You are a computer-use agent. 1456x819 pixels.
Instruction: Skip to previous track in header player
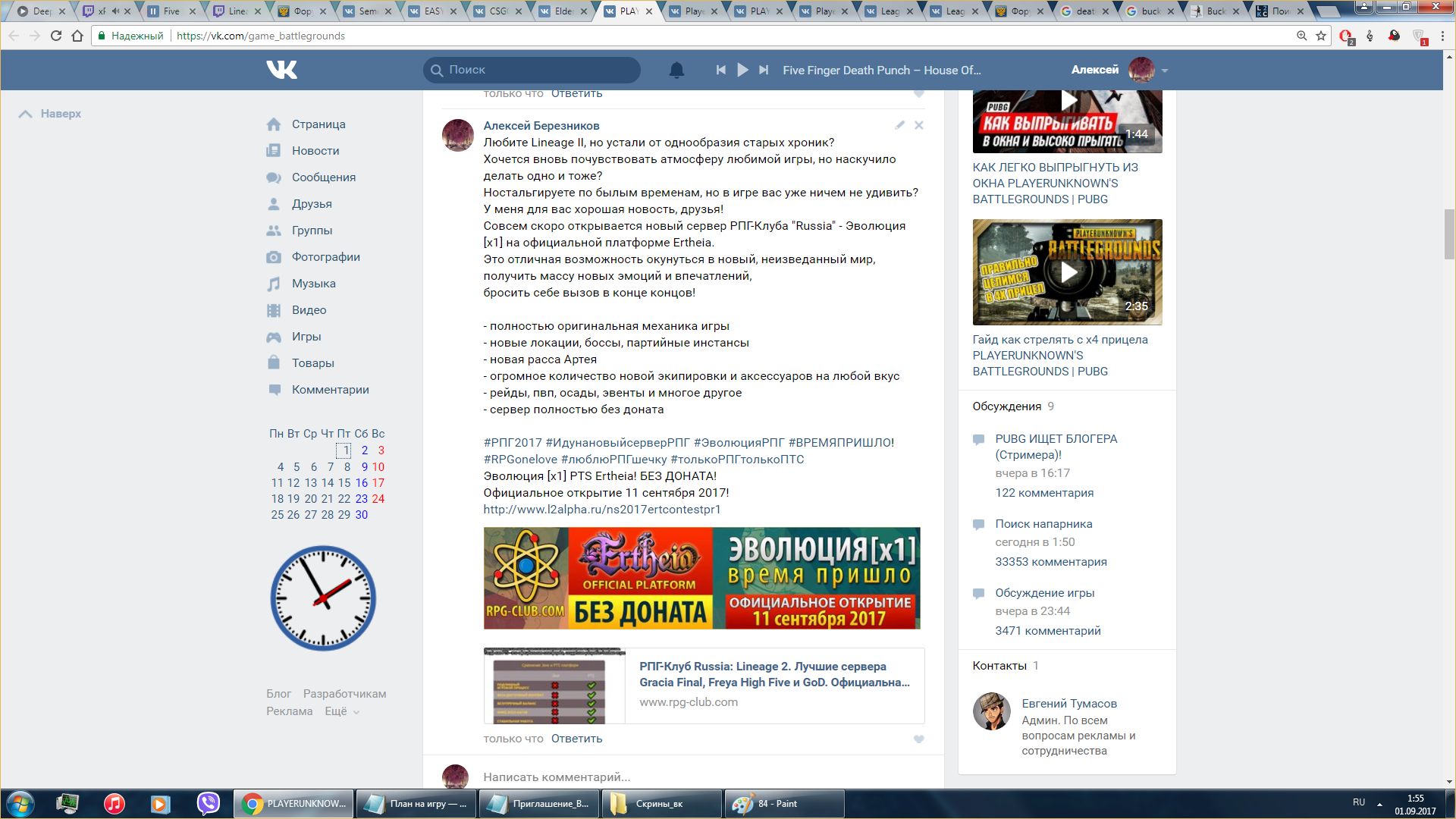pos(720,70)
